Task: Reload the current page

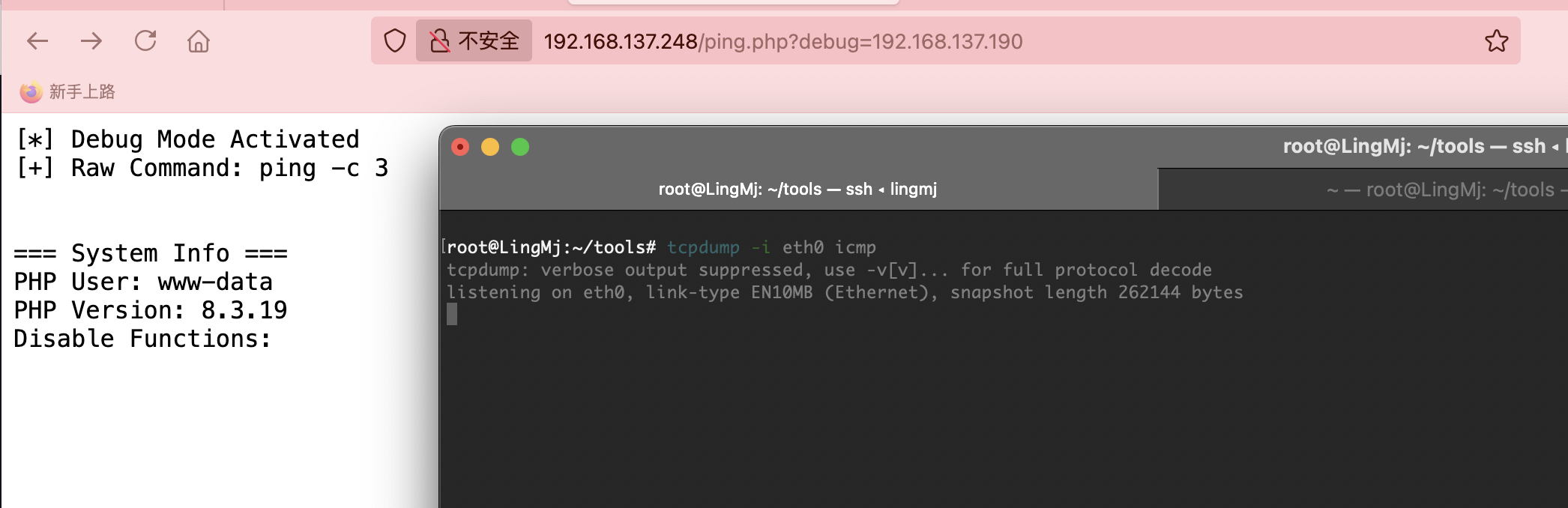Action: tap(145, 40)
